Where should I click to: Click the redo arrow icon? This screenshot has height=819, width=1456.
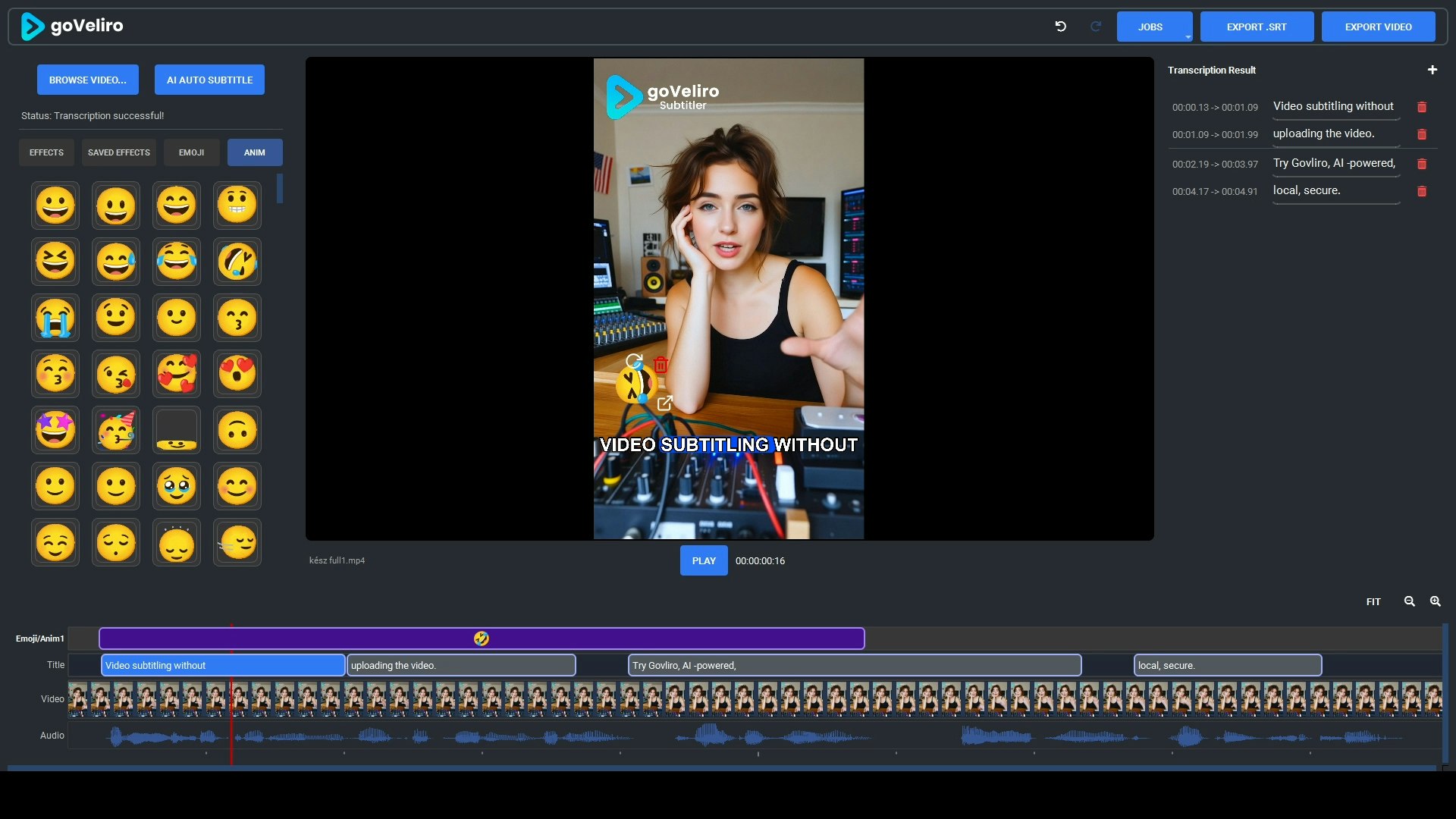pos(1096,27)
